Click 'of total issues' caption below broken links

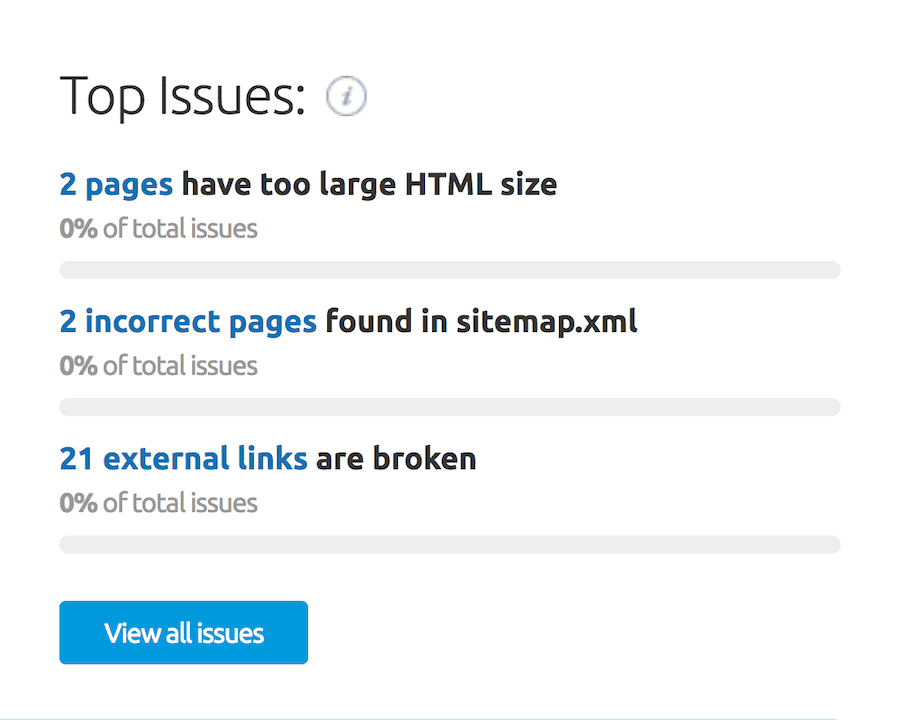(180, 503)
